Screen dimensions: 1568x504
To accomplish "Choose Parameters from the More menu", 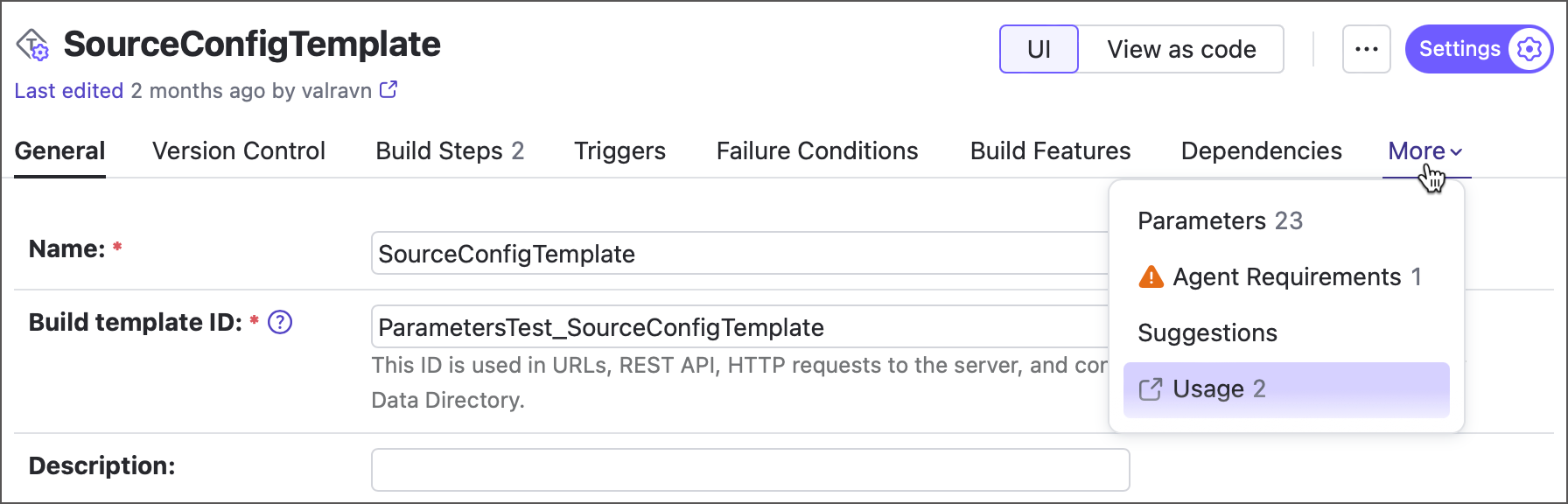I will click(x=1220, y=221).
